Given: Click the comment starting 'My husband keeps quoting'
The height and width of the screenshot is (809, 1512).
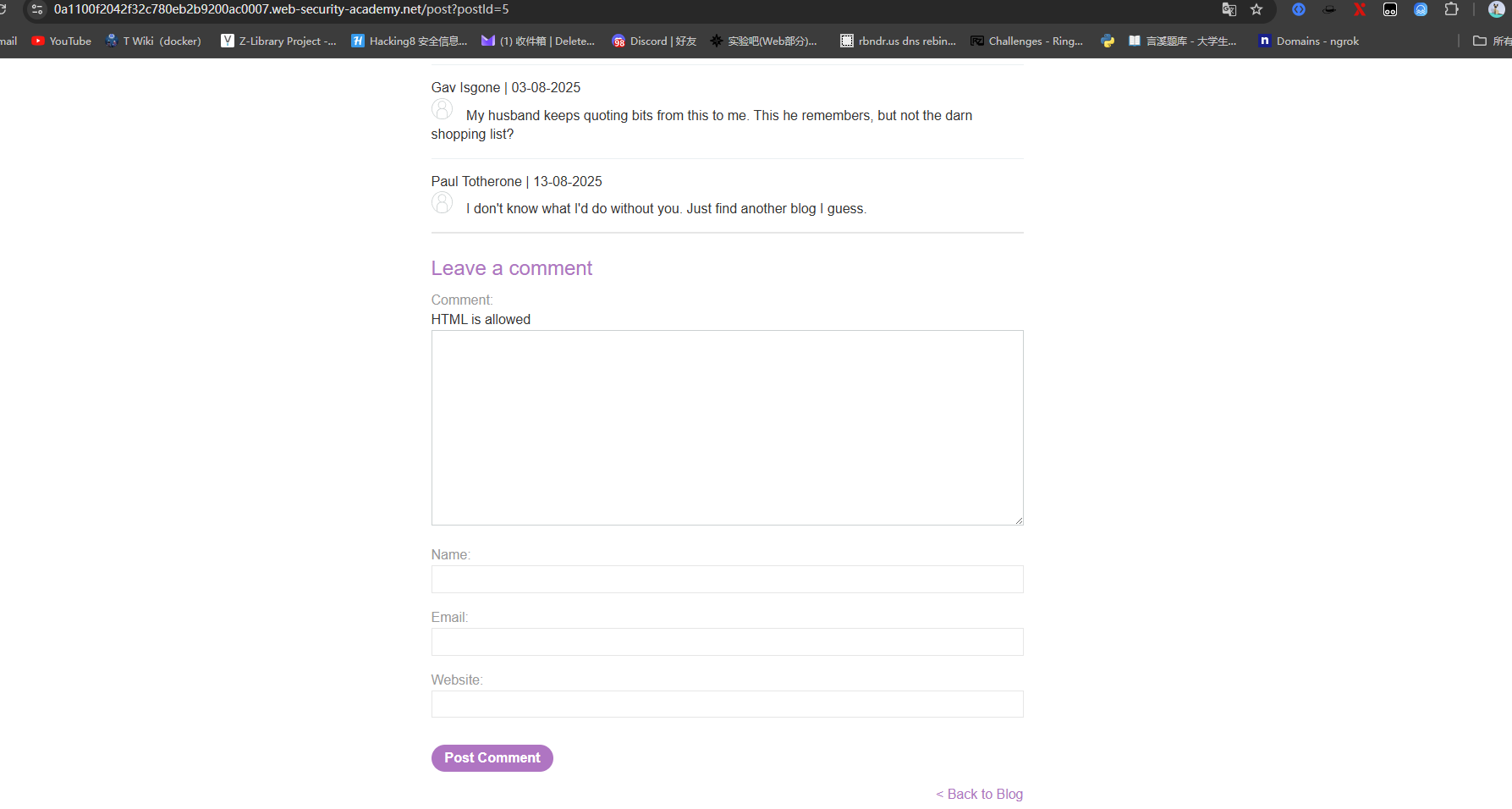Looking at the screenshot, I should point(701,124).
